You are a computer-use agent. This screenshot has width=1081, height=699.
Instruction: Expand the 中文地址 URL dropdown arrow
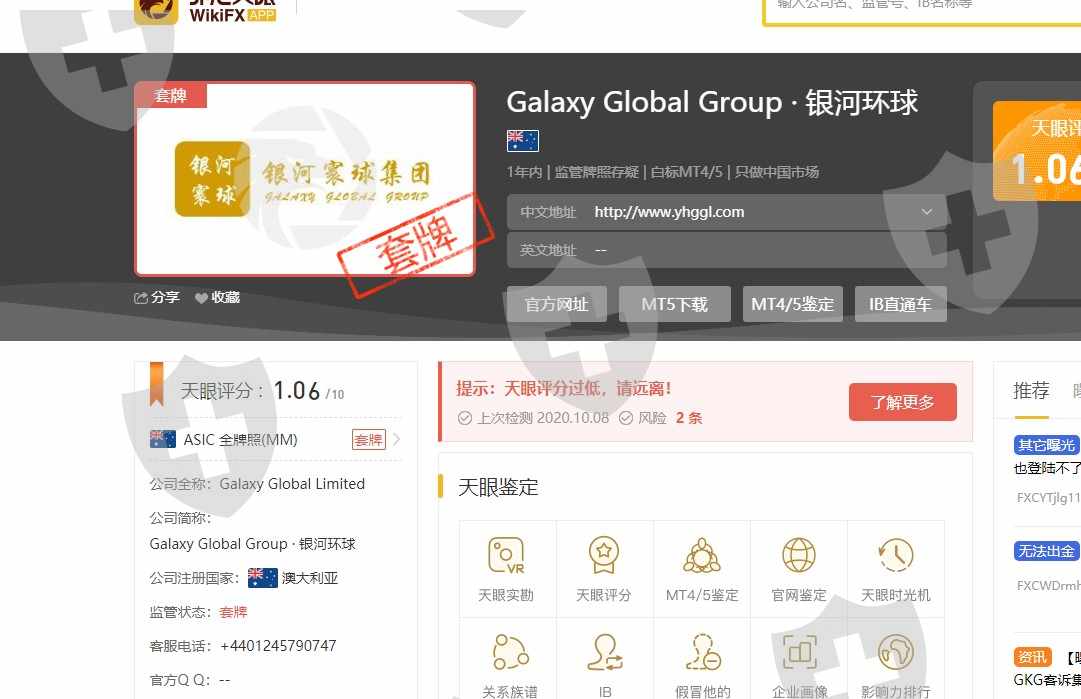pos(927,212)
